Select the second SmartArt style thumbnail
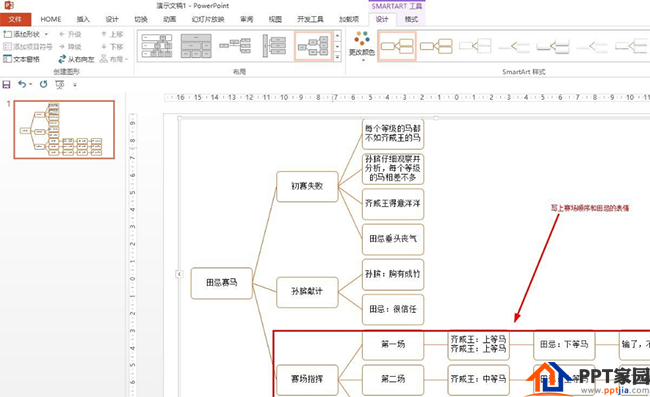 click(x=436, y=46)
